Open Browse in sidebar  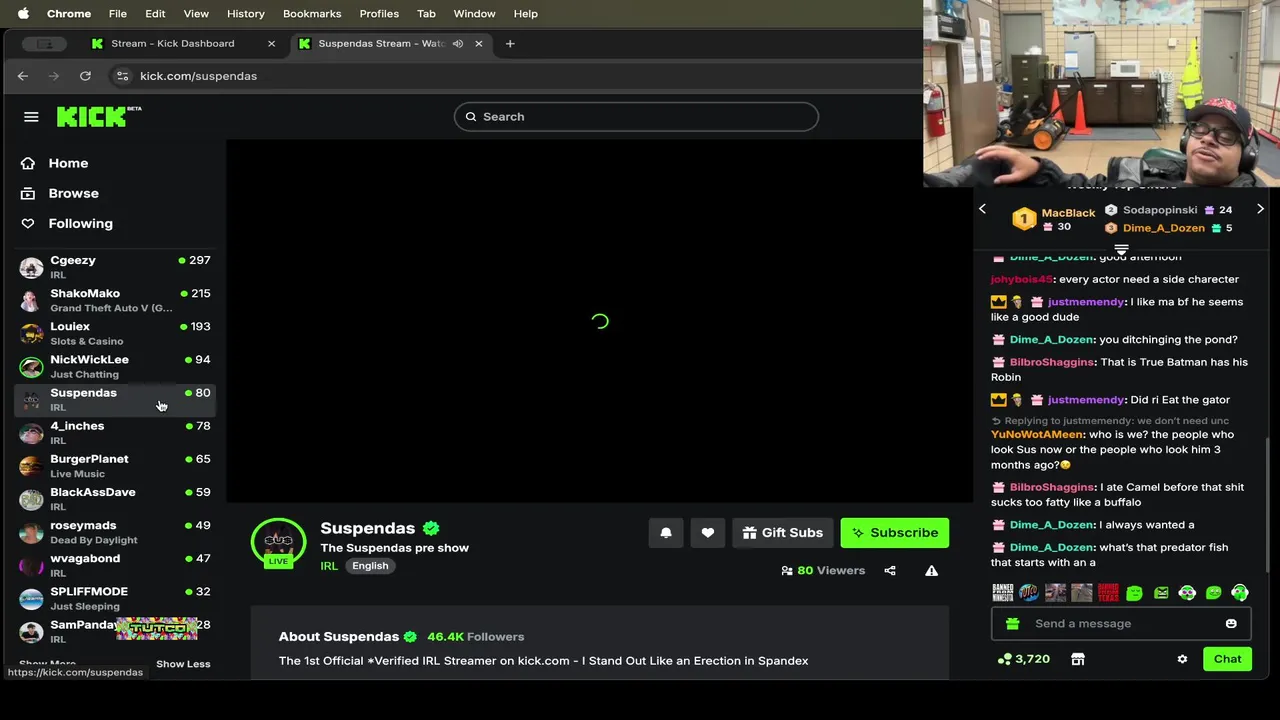click(x=73, y=193)
